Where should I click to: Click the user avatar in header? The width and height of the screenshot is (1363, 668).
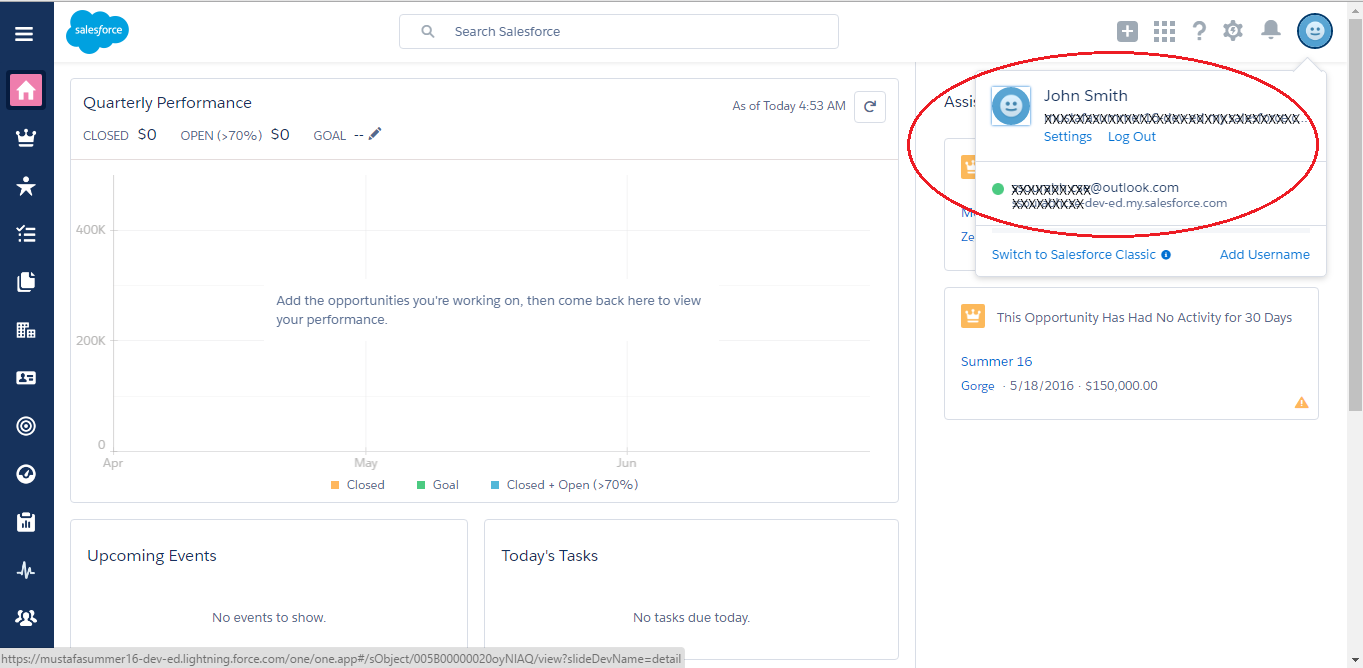[x=1315, y=31]
